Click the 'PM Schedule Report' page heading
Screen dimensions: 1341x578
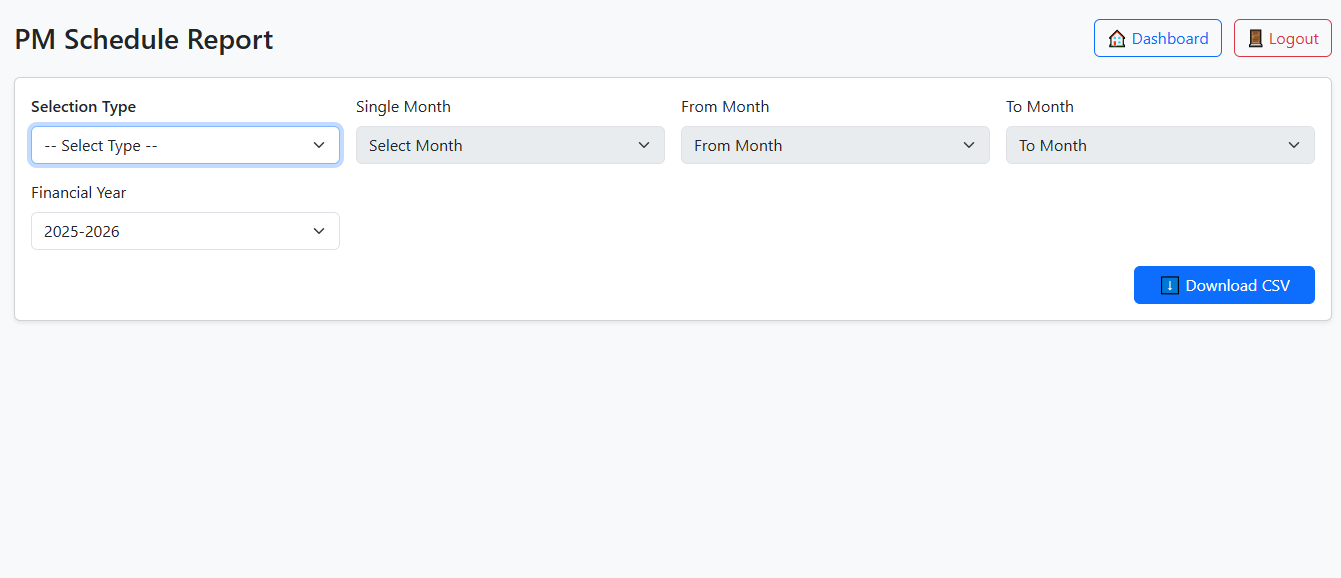[x=143, y=40]
